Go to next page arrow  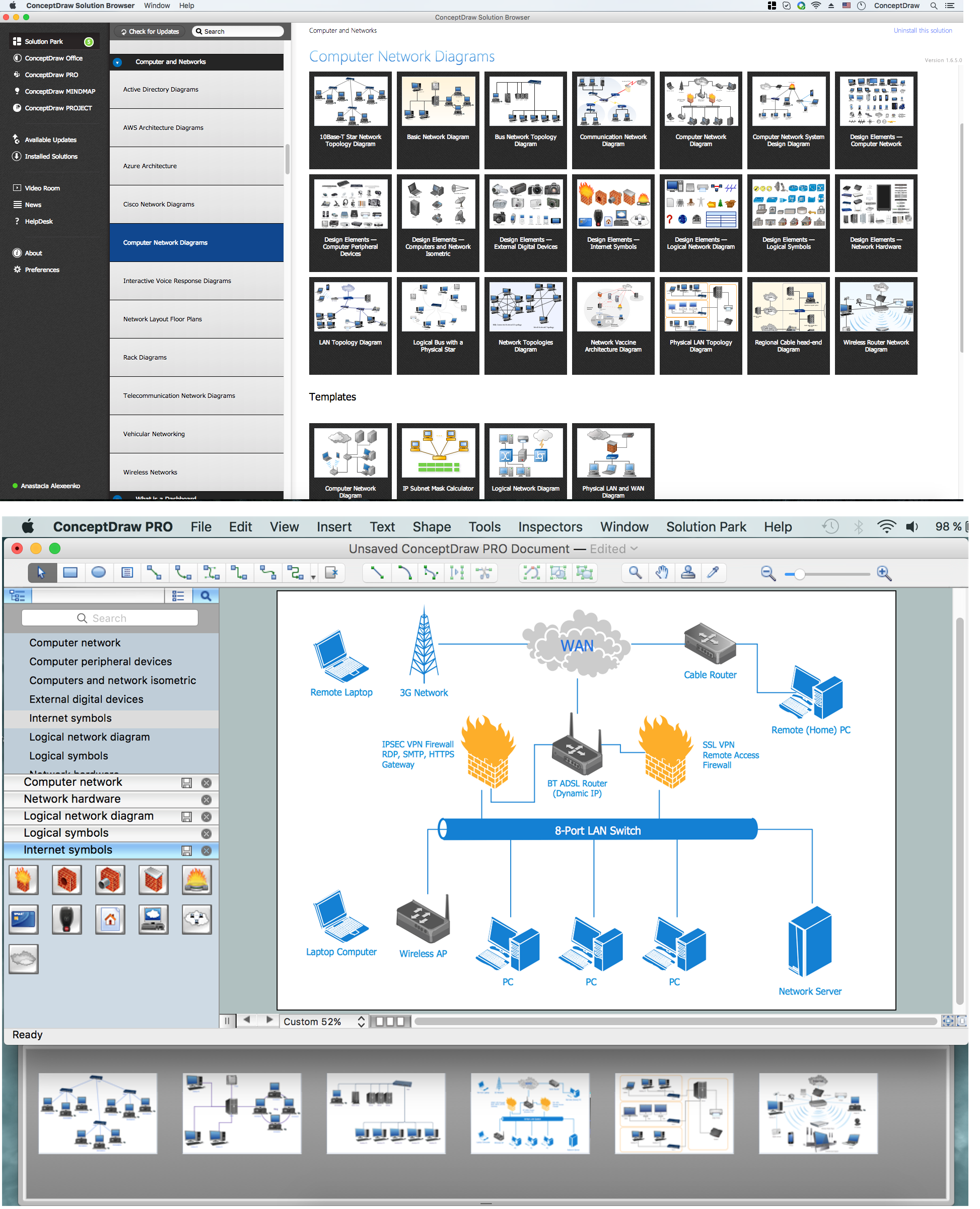click(269, 1020)
